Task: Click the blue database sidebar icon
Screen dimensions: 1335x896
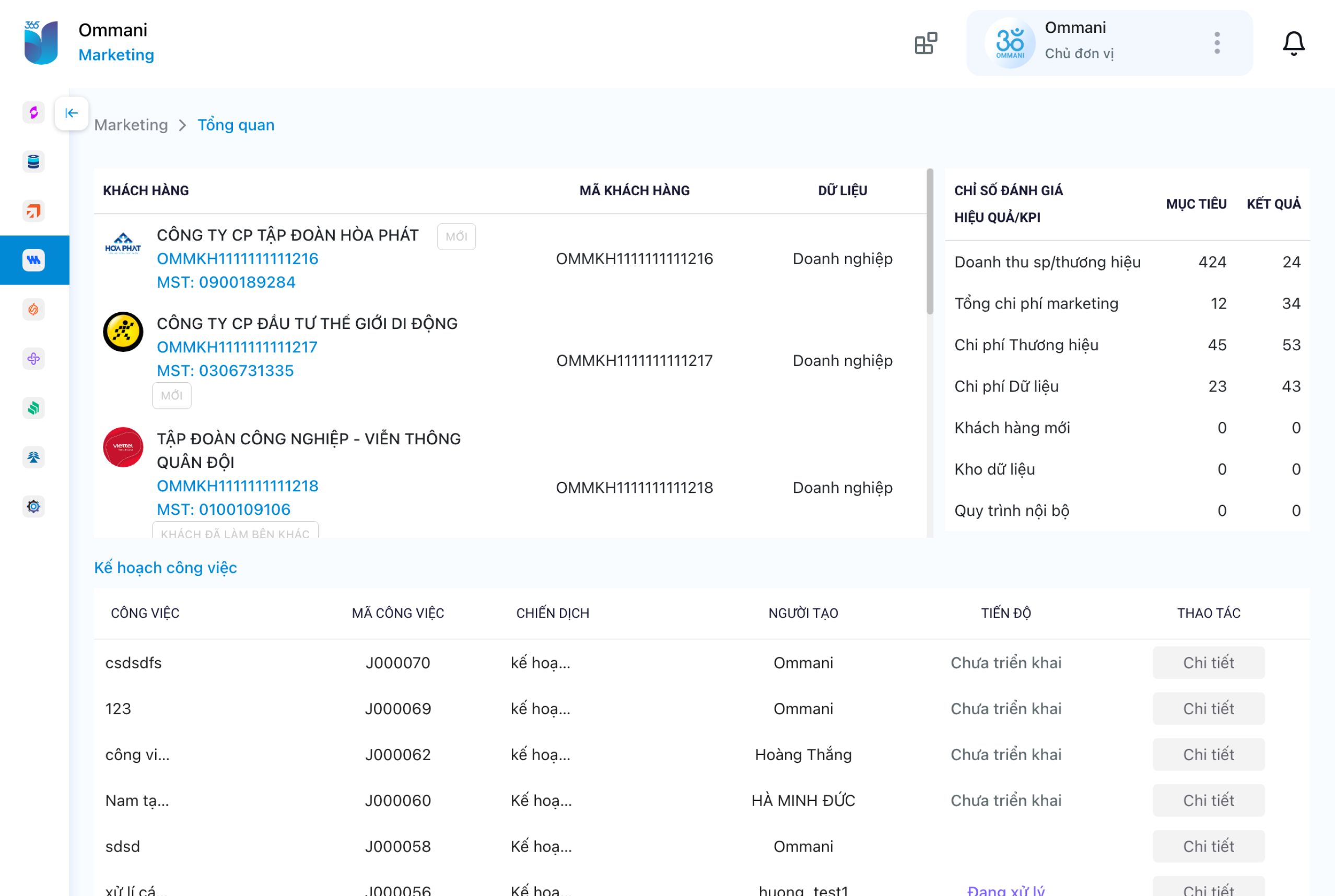Action: (34, 162)
